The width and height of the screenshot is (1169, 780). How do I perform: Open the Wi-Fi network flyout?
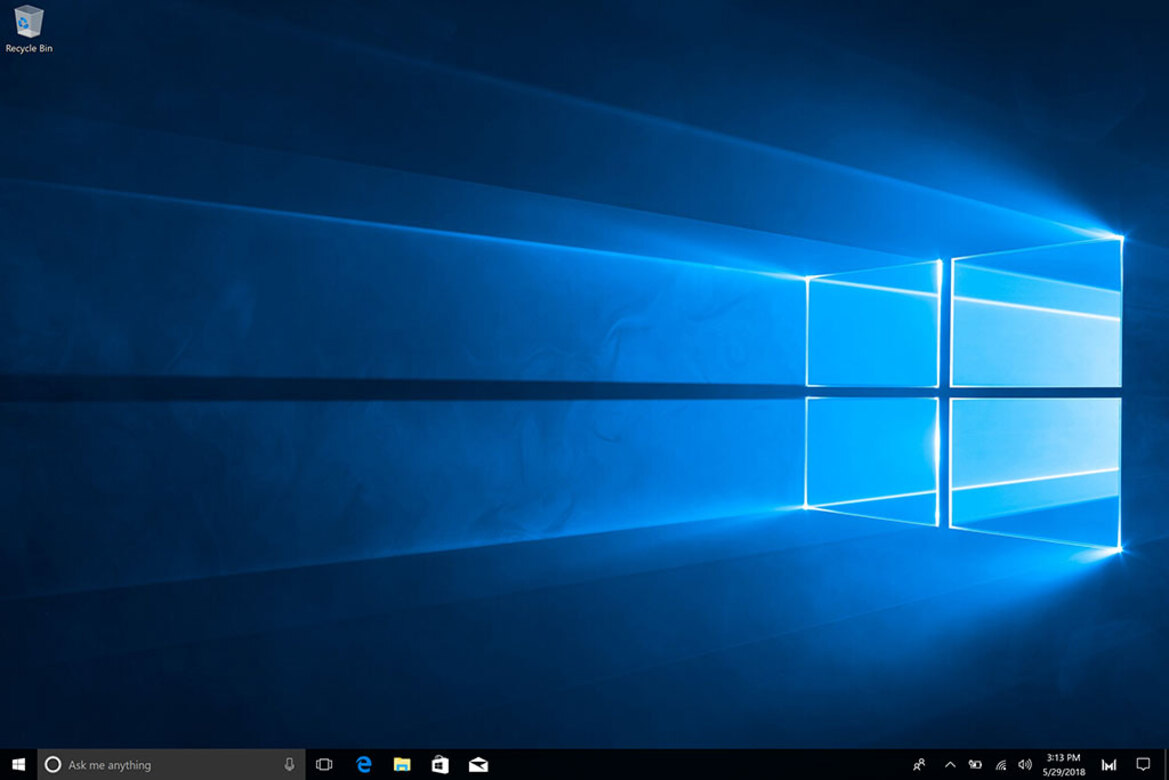(x=1001, y=764)
